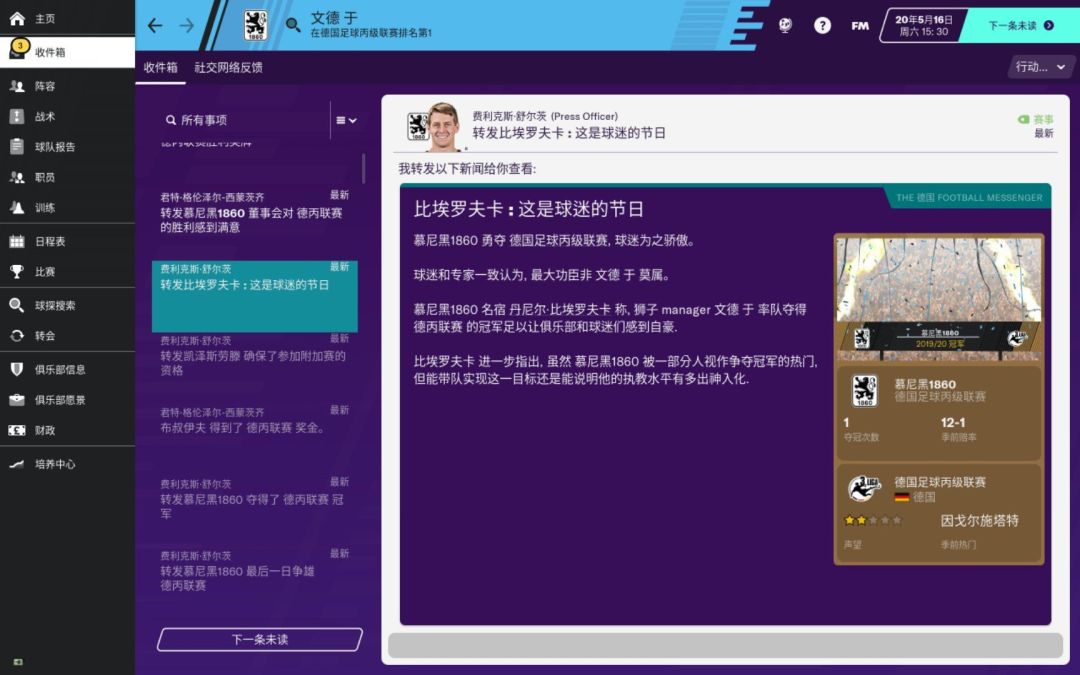Image resolution: width=1080 pixels, height=675 pixels.
Task: Click the press officer portrait photo
Action: point(442,127)
